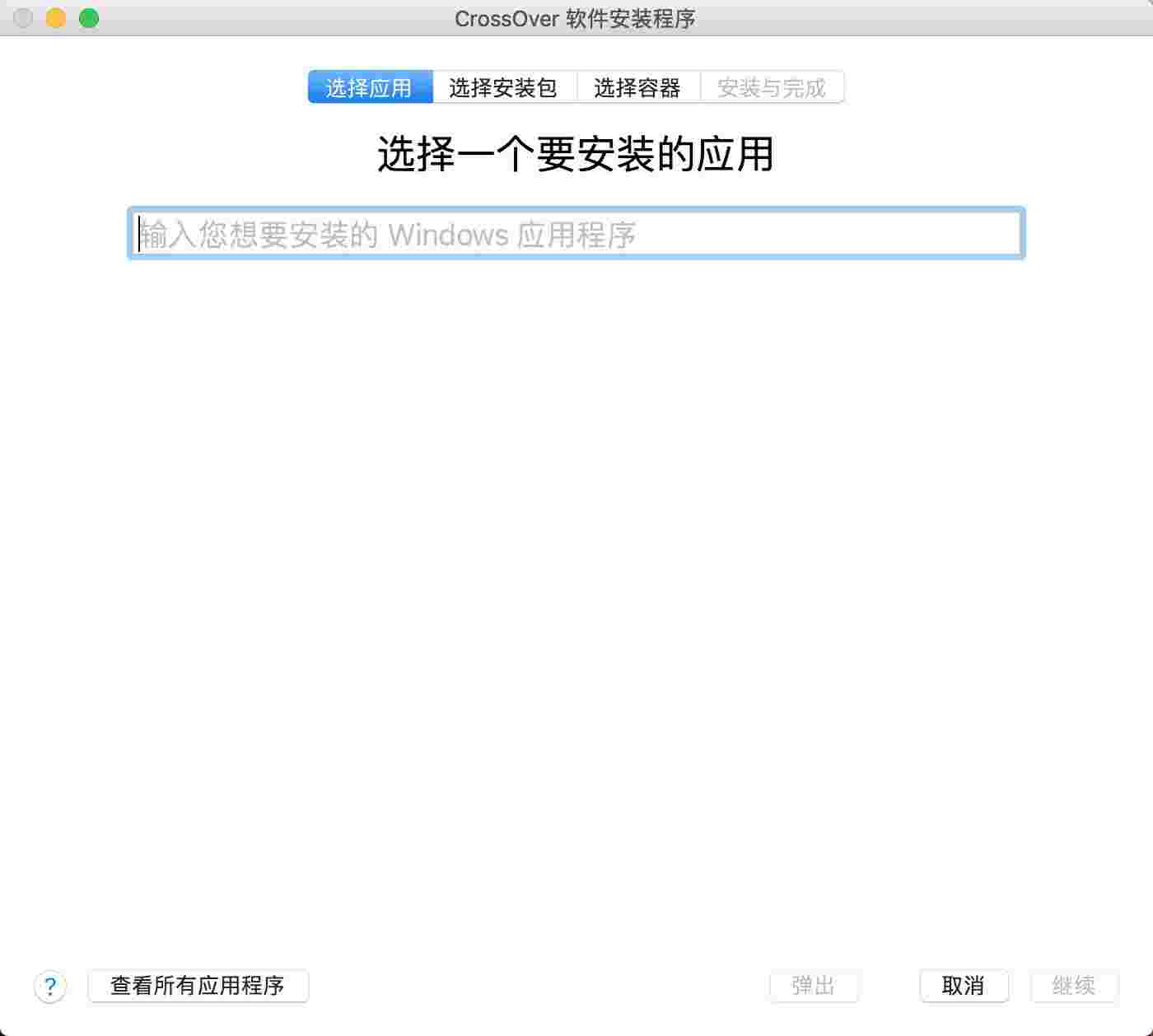Minimize the CrossOver installer window
This screenshot has height=1036, width=1153.
coord(56,18)
